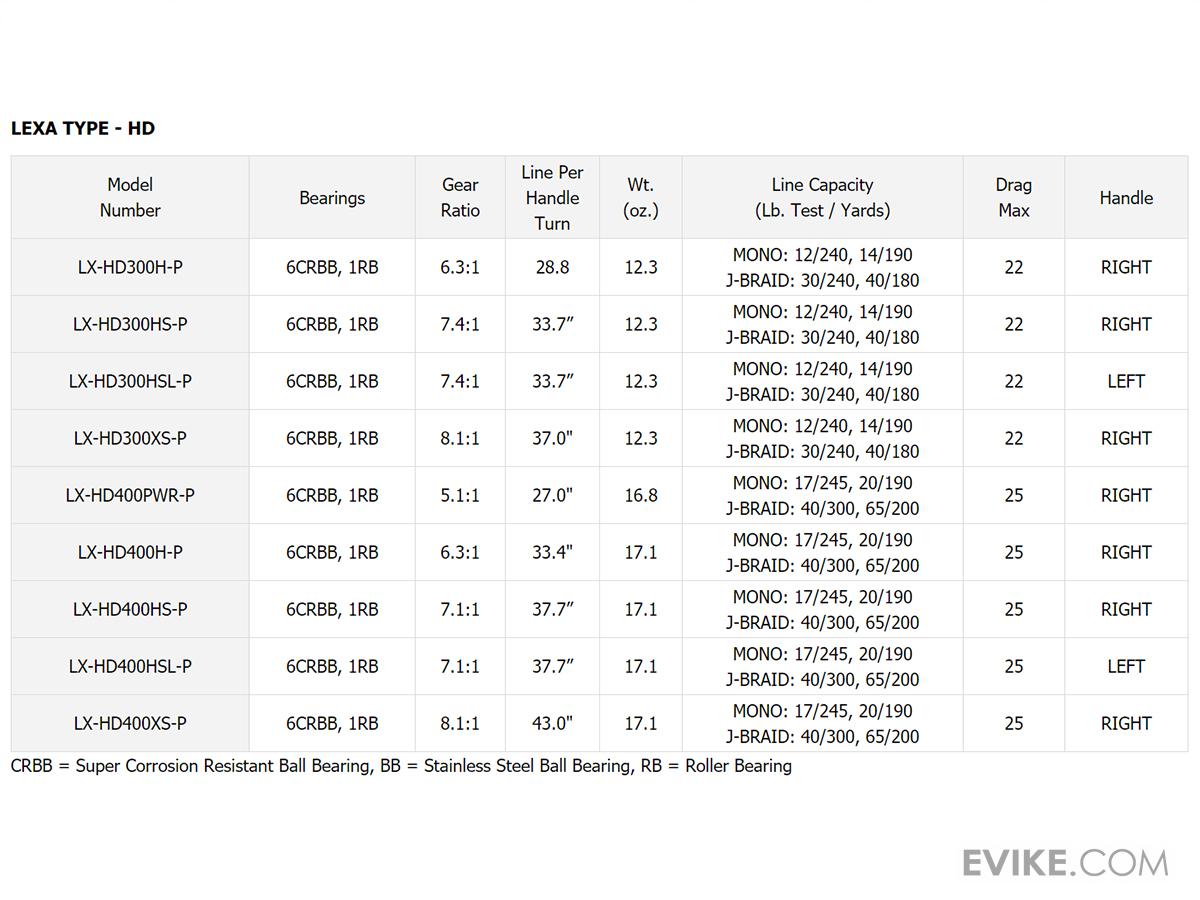
Task: Click the LX-HD400XS-P model cell
Action: coord(130,723)
